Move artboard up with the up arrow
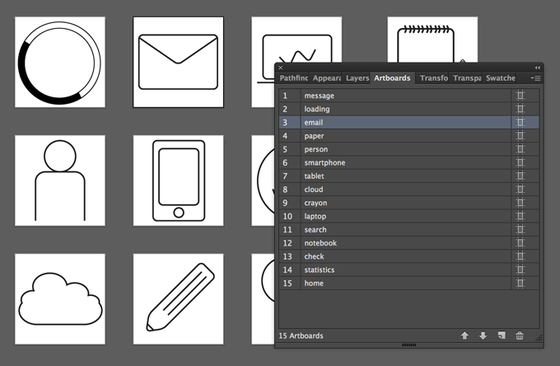 (x=465, y=336)
